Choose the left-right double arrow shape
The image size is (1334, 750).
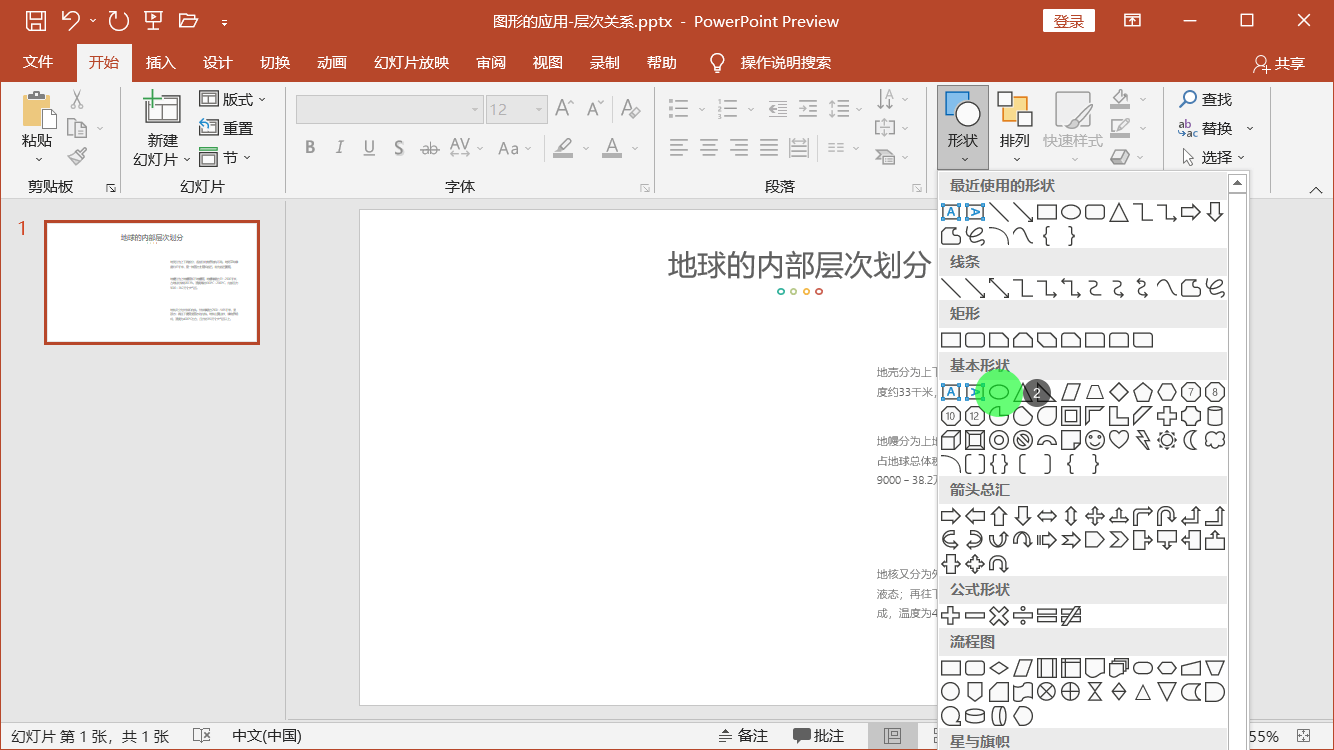[x=1047, y=516]
